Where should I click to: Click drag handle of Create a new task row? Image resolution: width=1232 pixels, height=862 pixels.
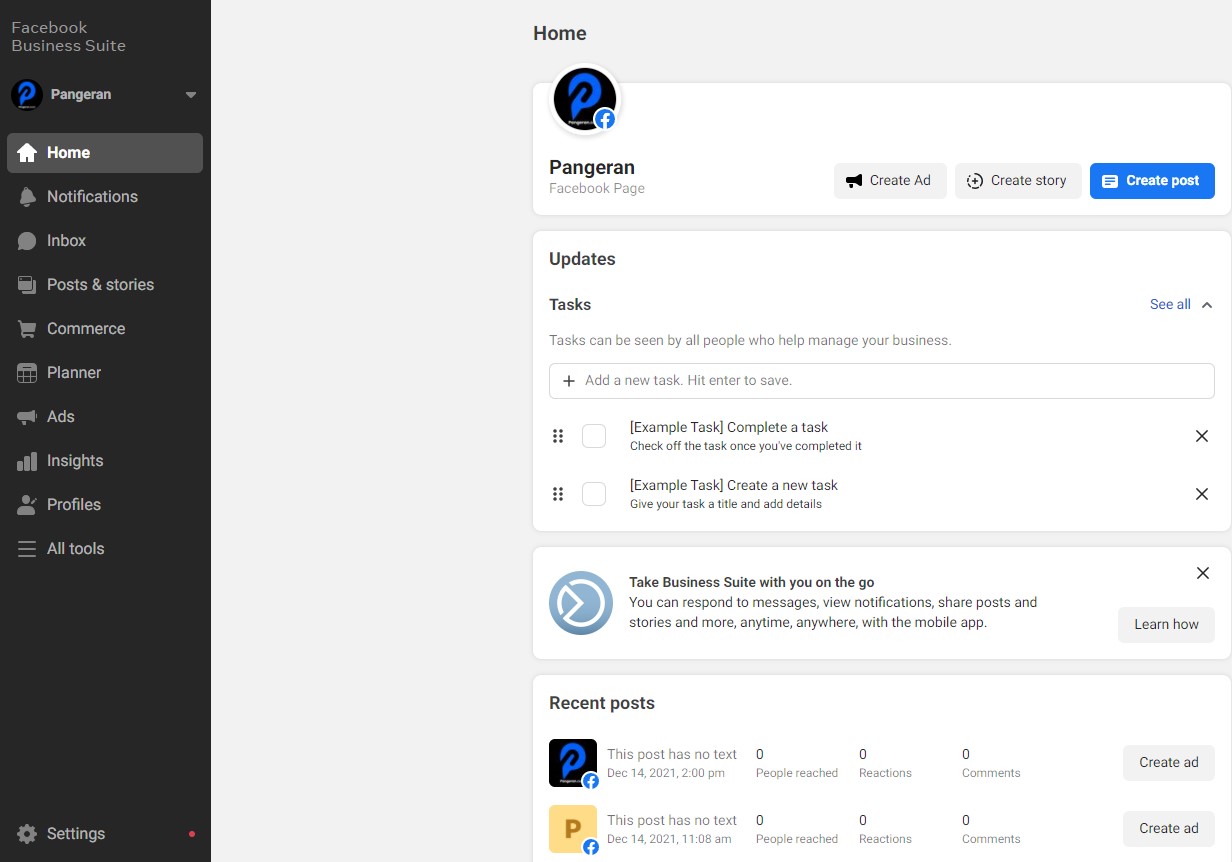tap(558, 494)
